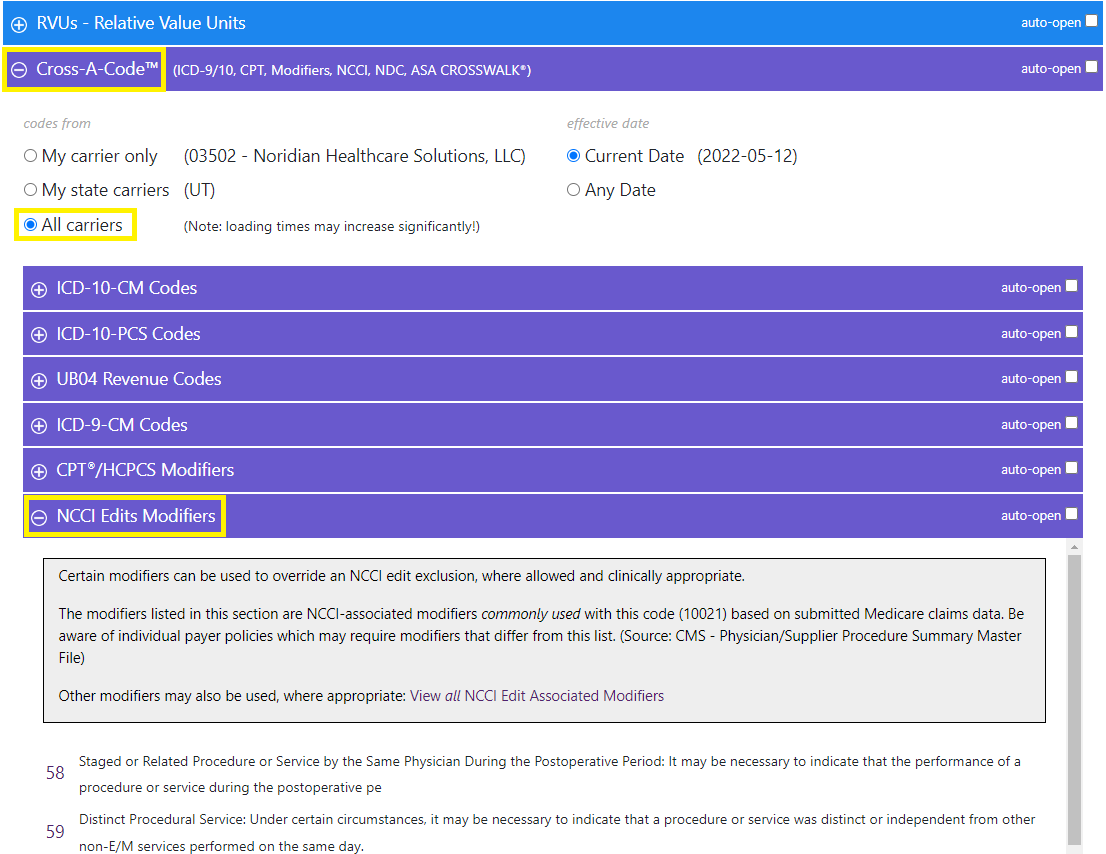
Task: Tick auto-open for ICD-10-PCS Codes
Action: coord(1071,331)
